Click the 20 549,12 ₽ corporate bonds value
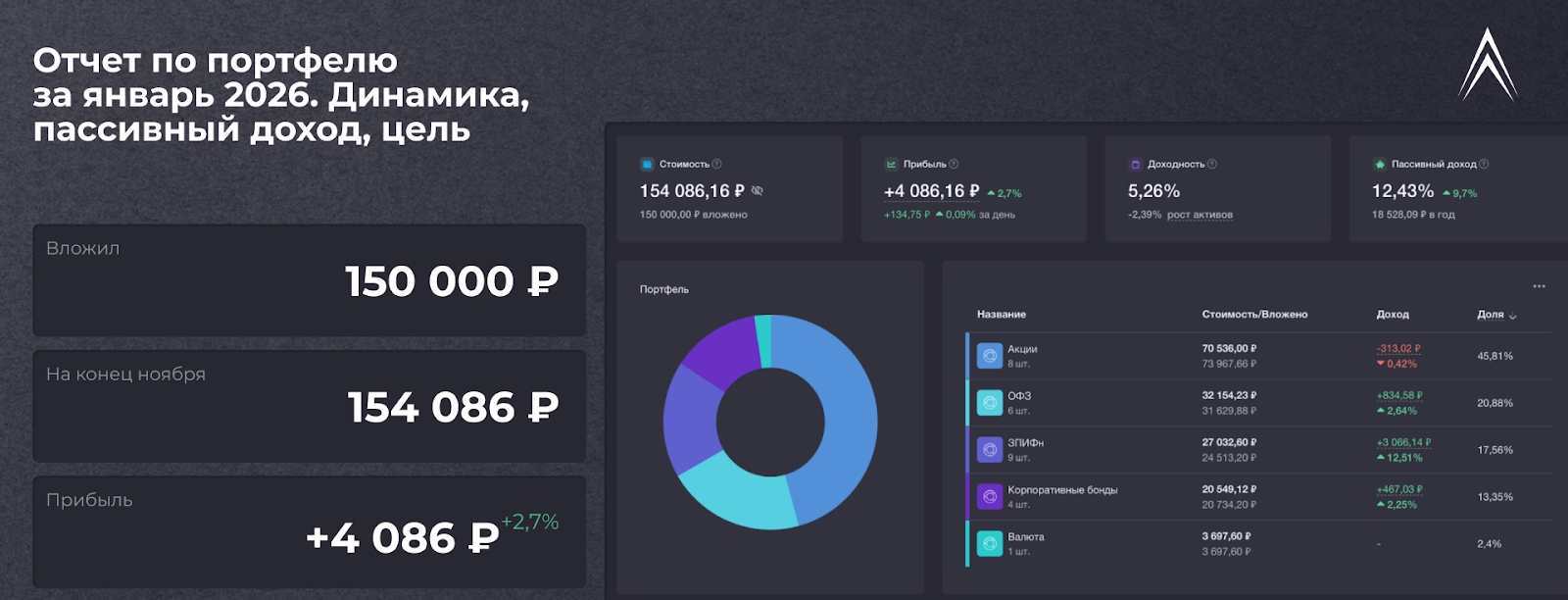Viewport: 1568px width, 600px height. [1229, 489]
